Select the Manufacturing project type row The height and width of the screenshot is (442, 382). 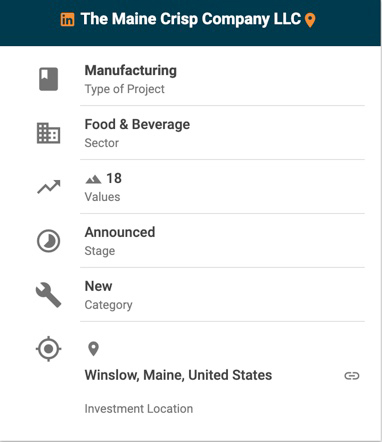pyautogui.click(x=222, y=79)
